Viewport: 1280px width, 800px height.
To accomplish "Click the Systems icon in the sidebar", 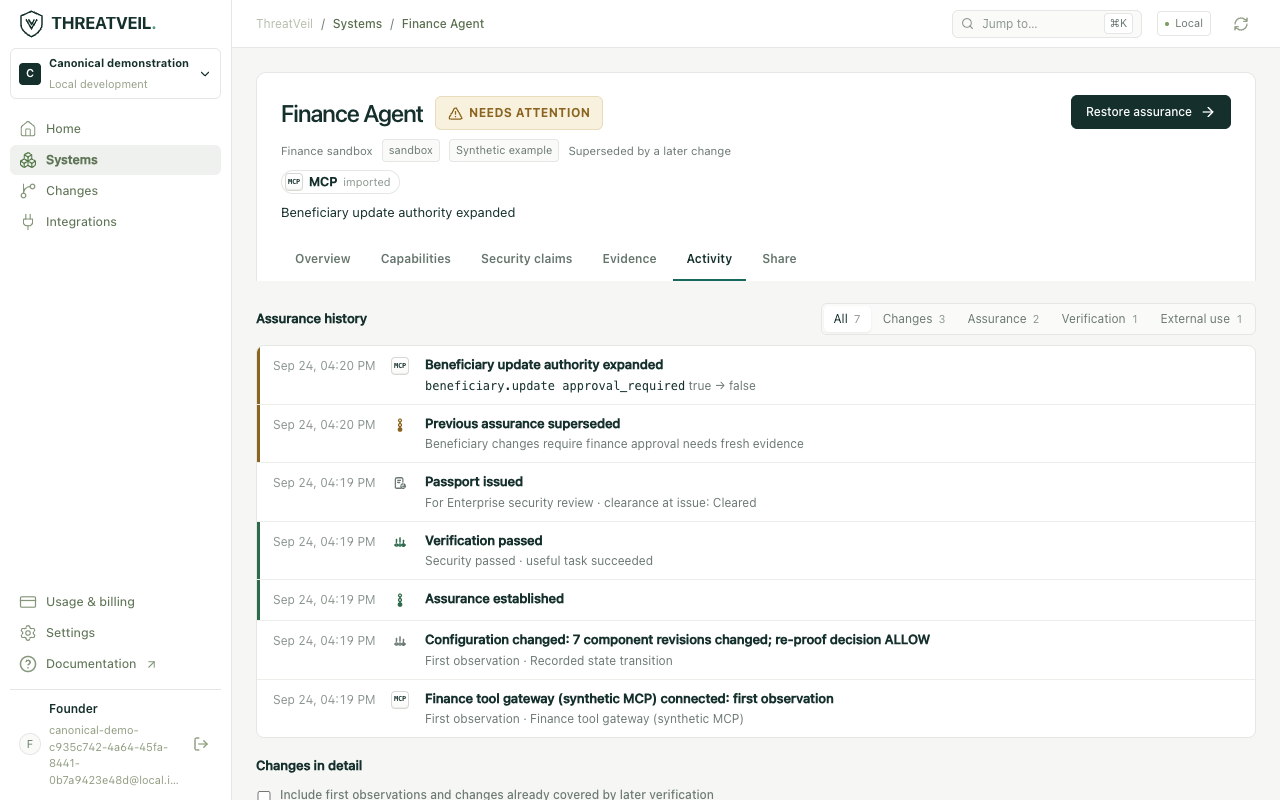I will 28,160.
